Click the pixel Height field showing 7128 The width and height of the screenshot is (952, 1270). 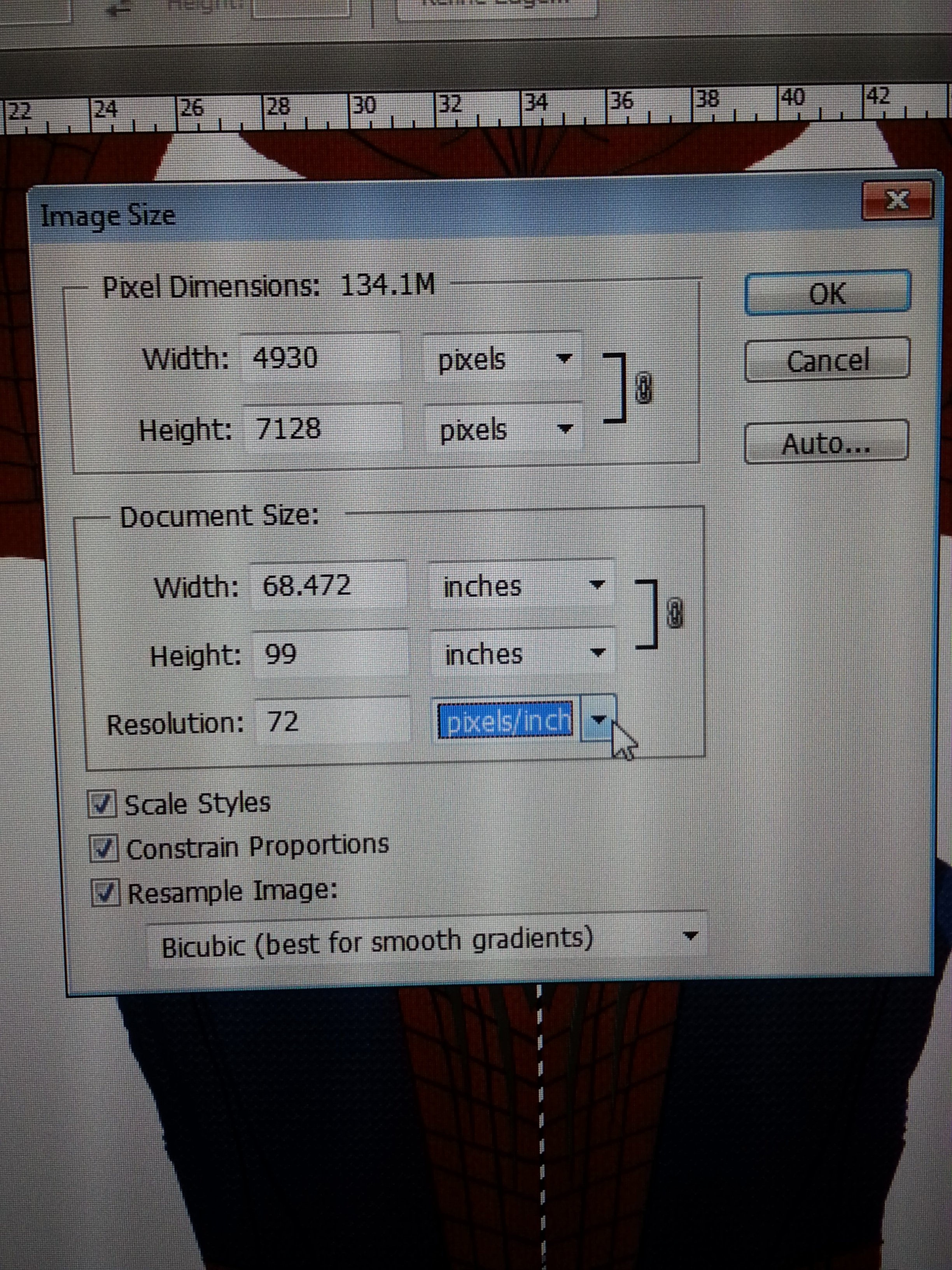coord(323,428)
